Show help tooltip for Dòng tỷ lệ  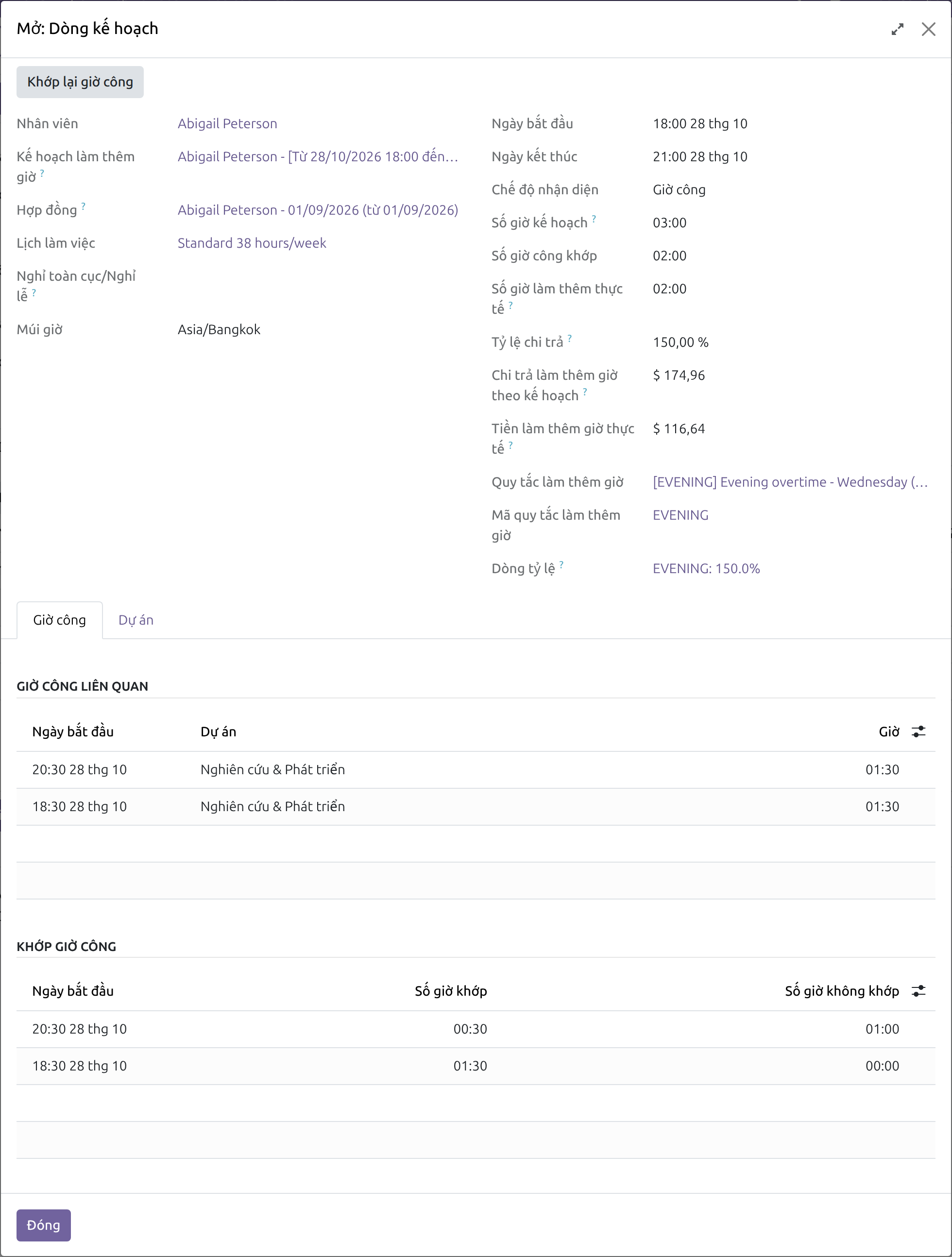(x=561, y=564)
